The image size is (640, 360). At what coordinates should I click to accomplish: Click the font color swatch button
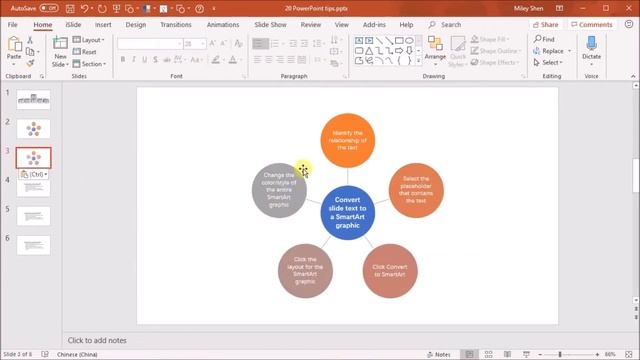click(x=232, y=60)
